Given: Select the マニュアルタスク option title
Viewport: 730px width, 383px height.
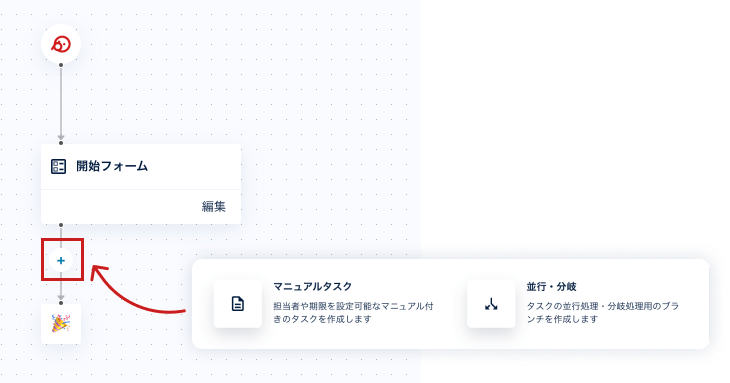Looking at the screenshot, I should coord(312,287).
